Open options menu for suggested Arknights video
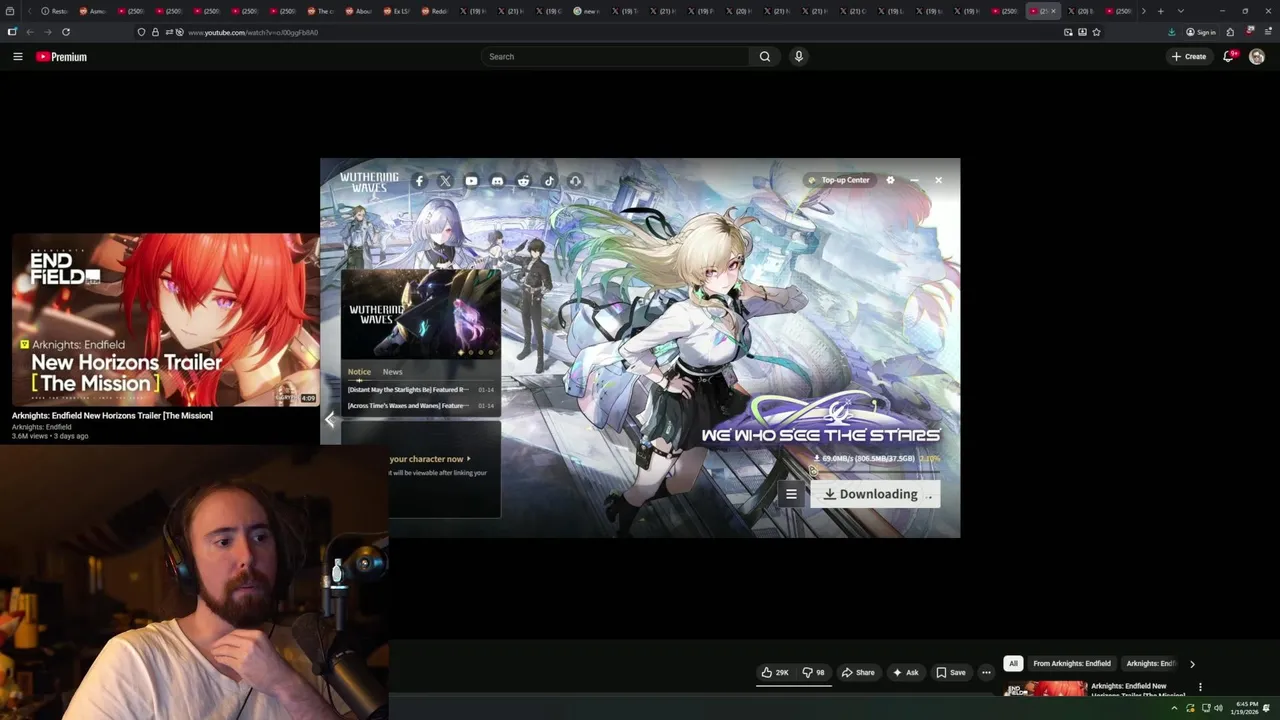1280x720 pixels. 1200,688
